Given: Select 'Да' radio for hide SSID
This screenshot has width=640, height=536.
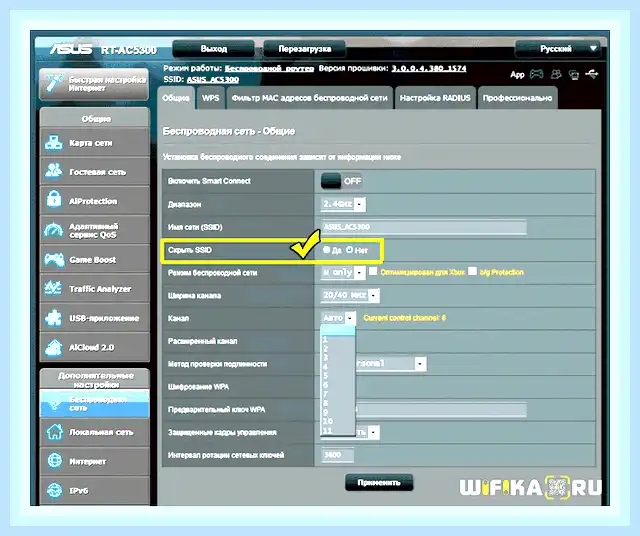Looking at the screenshot, I should [x=326, y=250].
